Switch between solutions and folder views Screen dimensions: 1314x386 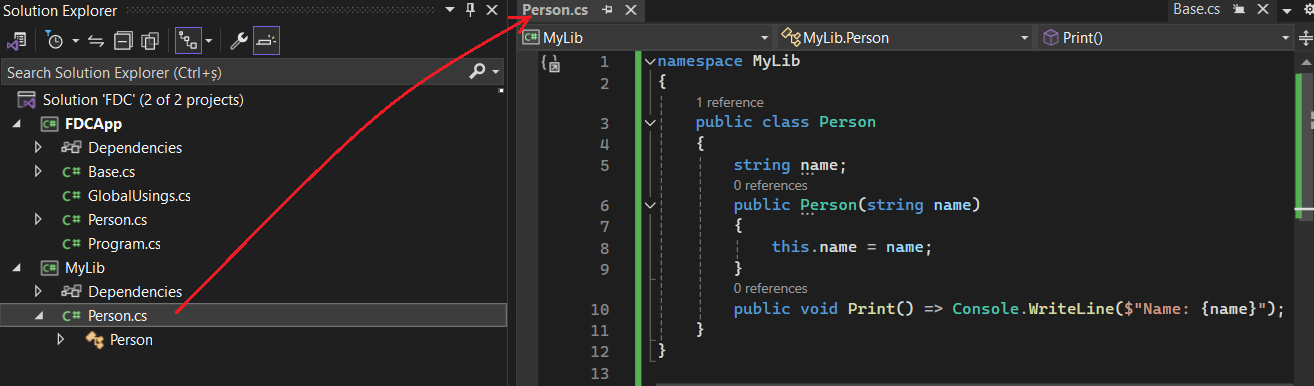click(x=17, y=41)
